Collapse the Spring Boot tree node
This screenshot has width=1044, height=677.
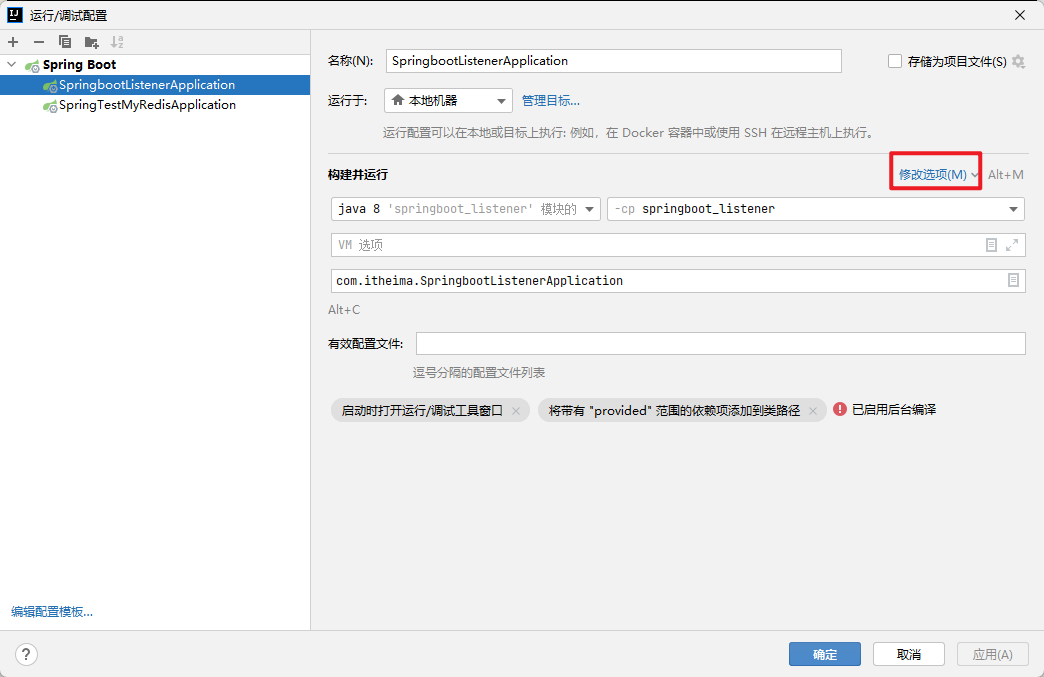tap(11, 63)
